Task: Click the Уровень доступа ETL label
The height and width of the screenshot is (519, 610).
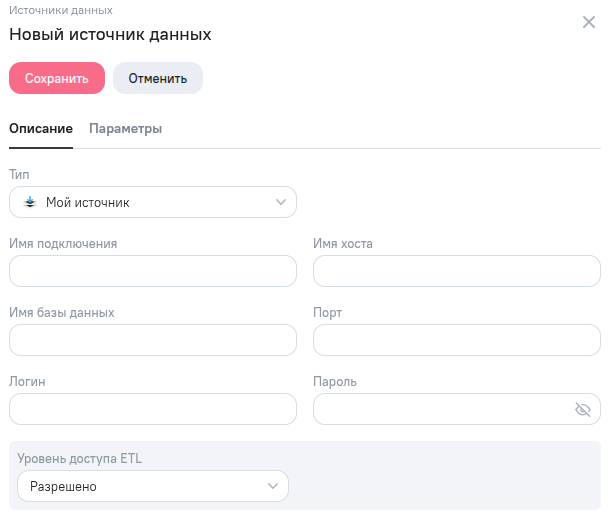Action: point(80,458)
